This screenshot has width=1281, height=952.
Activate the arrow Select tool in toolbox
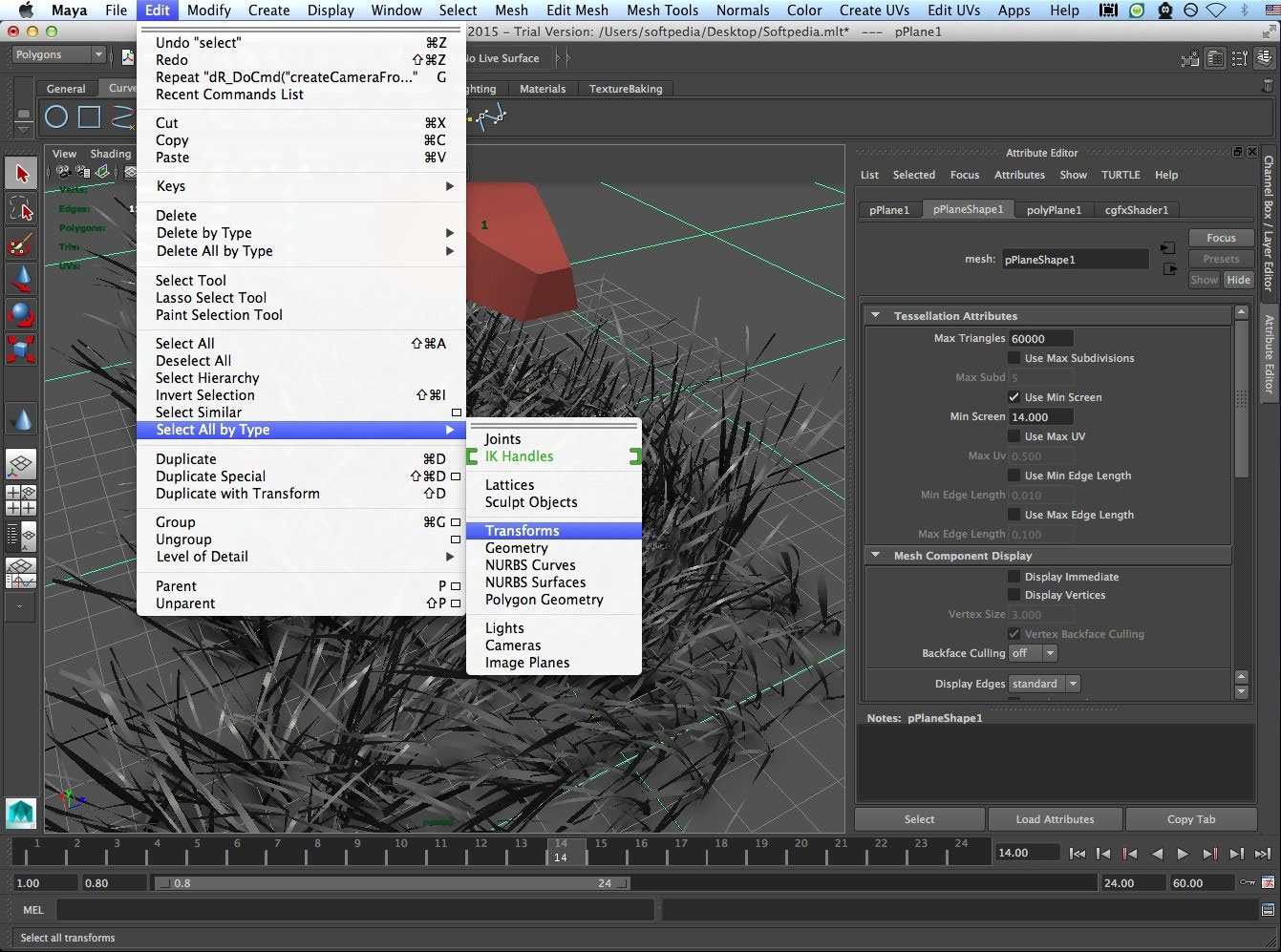(x=22, y=173)
